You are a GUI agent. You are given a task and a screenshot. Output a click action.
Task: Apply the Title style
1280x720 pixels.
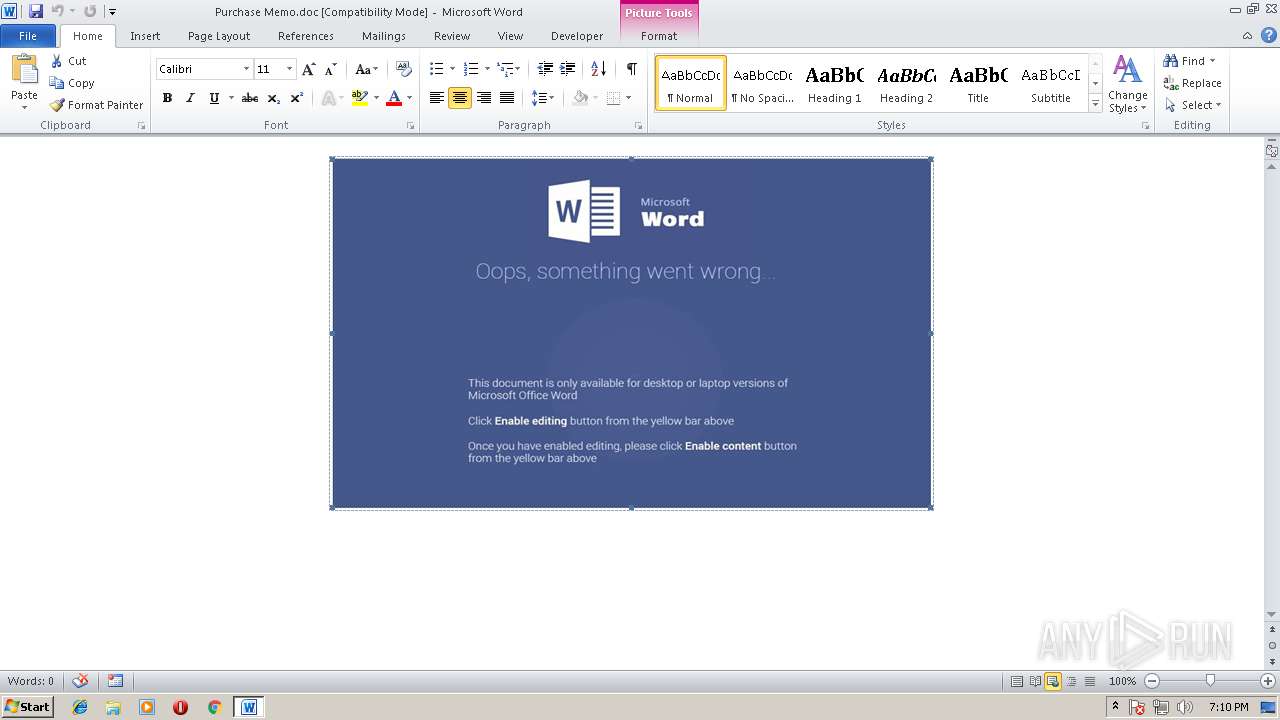[x=978, y=83]
